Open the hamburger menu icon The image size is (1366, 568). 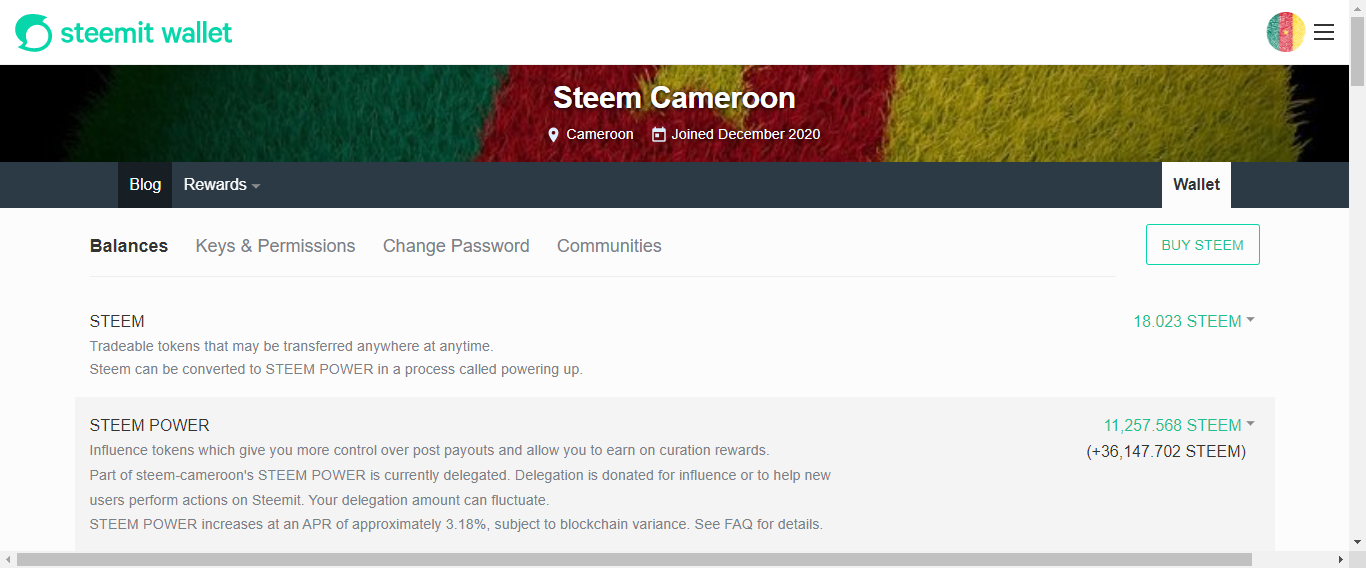[1324, 32]
